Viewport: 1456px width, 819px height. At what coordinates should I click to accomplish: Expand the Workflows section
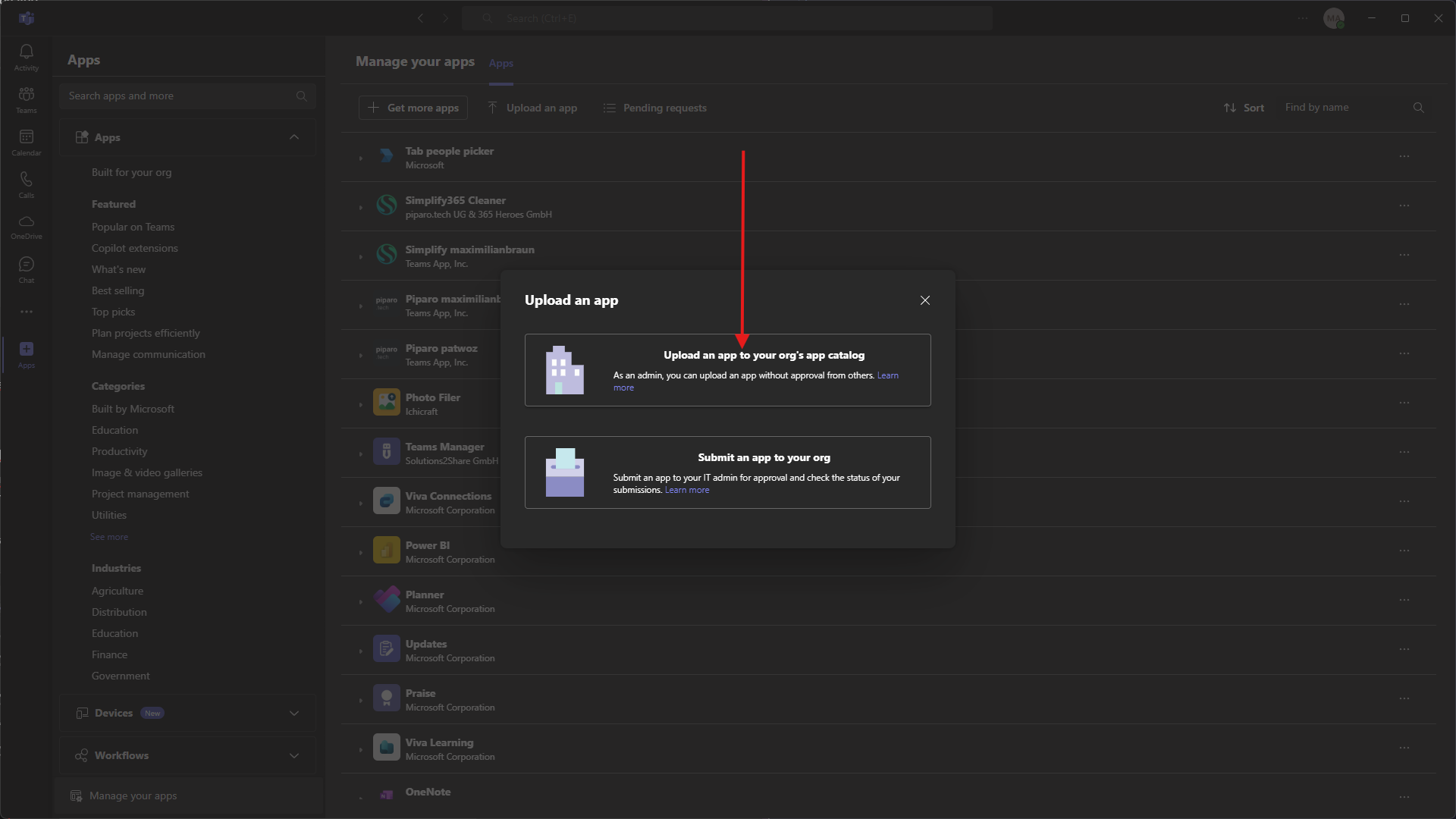click(x=294, y=756)
